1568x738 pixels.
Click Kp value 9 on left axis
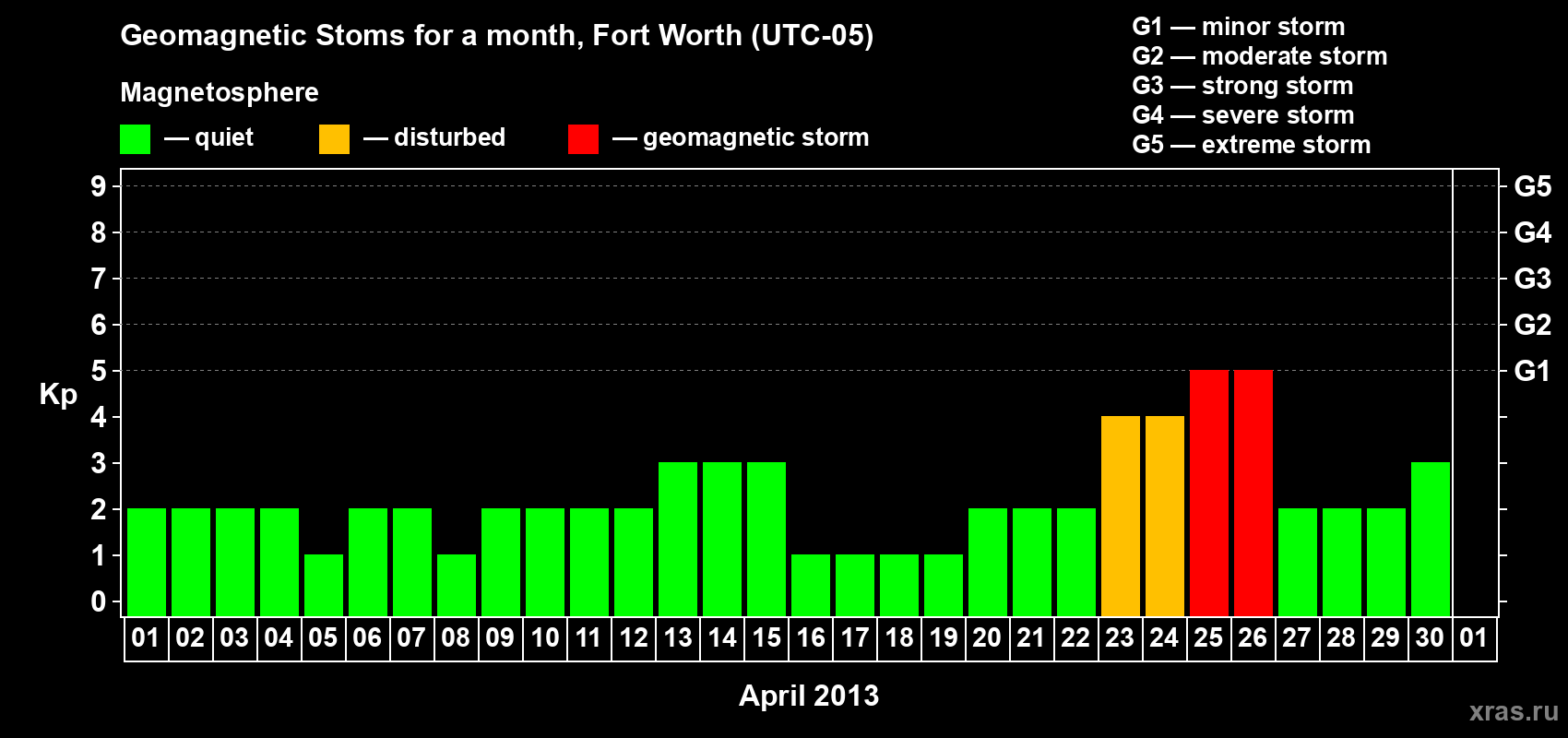click(98, 186)
